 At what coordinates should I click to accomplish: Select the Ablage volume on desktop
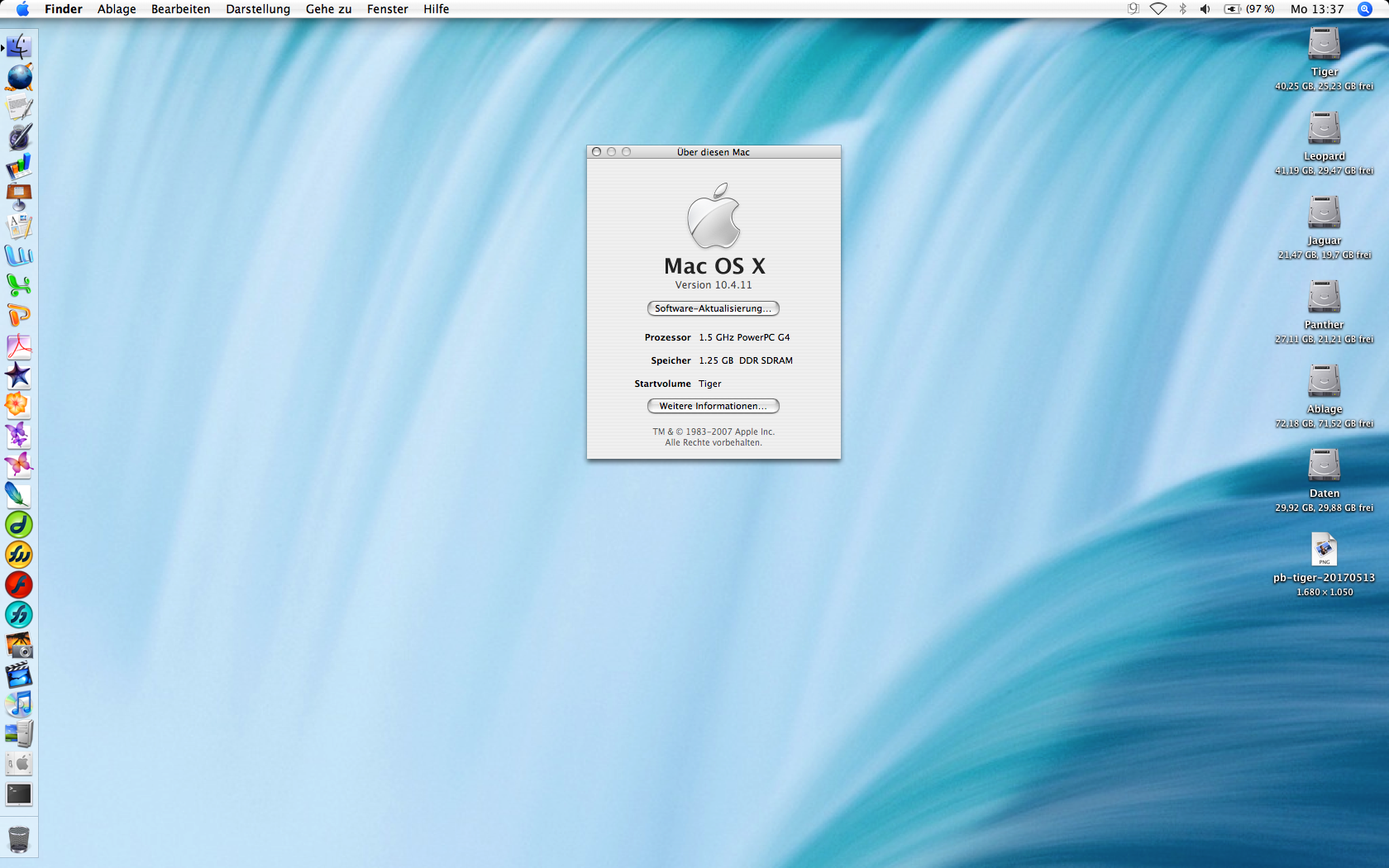[1325, 381]
